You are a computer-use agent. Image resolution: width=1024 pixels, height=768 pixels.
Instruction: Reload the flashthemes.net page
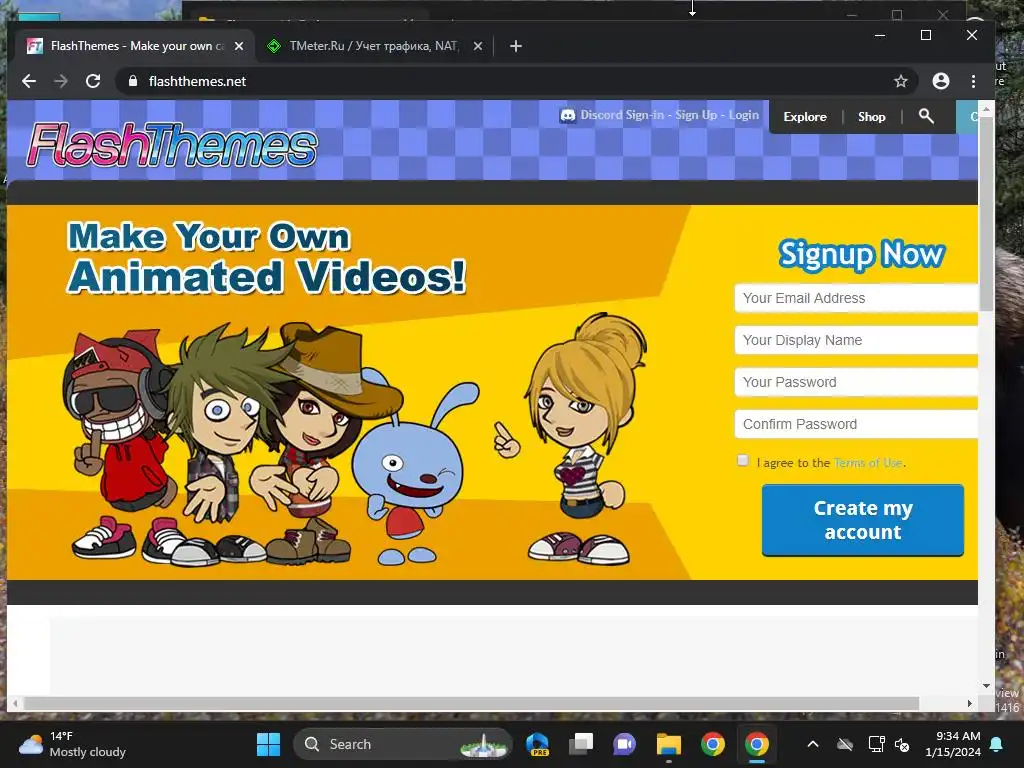point(93,81)
